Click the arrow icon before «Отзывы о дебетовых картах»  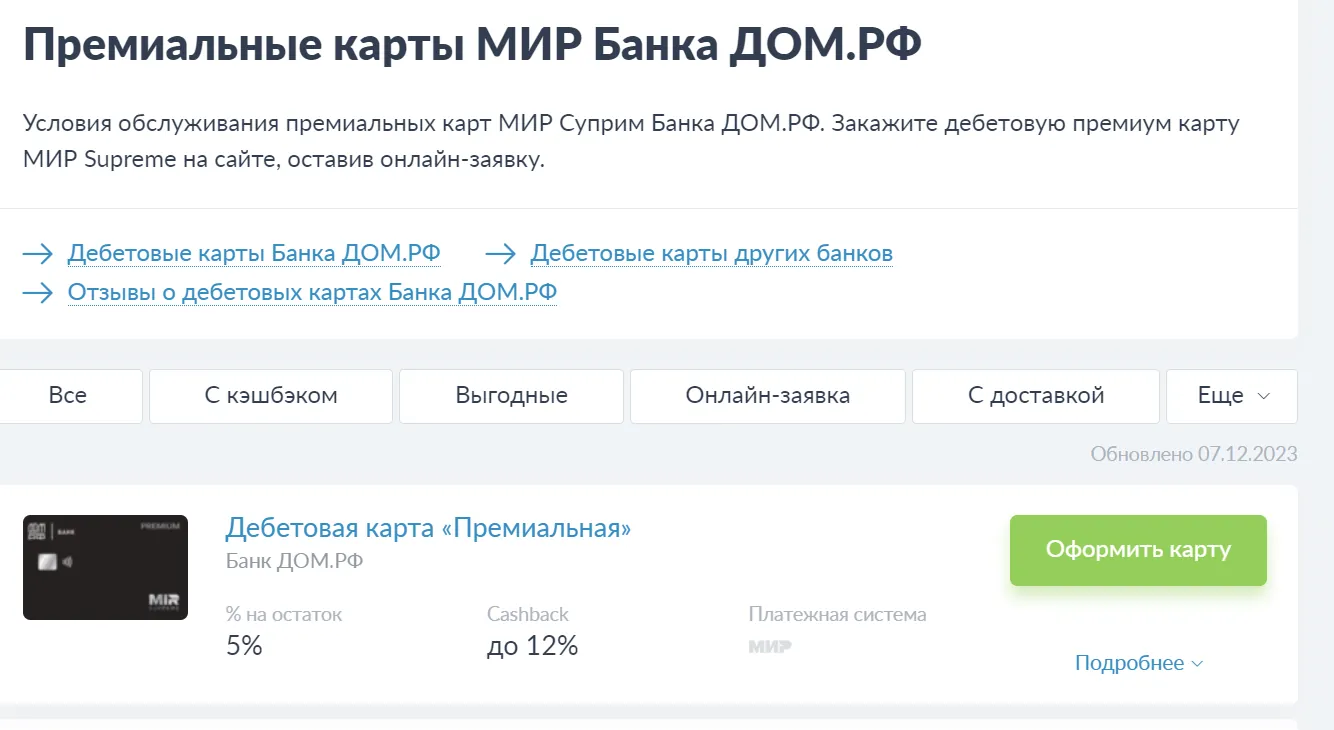click(x=37, y=292)
